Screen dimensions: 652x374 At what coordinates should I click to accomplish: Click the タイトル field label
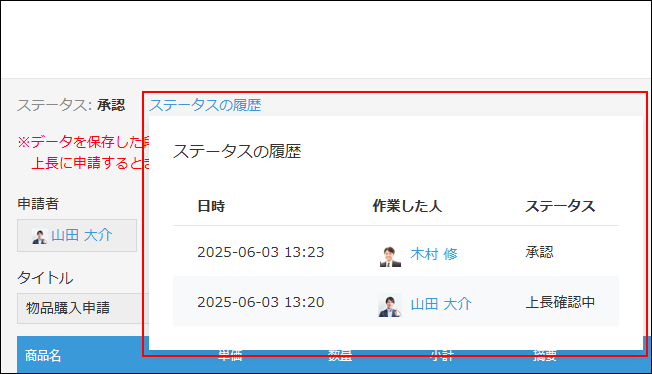click(45, 277)
